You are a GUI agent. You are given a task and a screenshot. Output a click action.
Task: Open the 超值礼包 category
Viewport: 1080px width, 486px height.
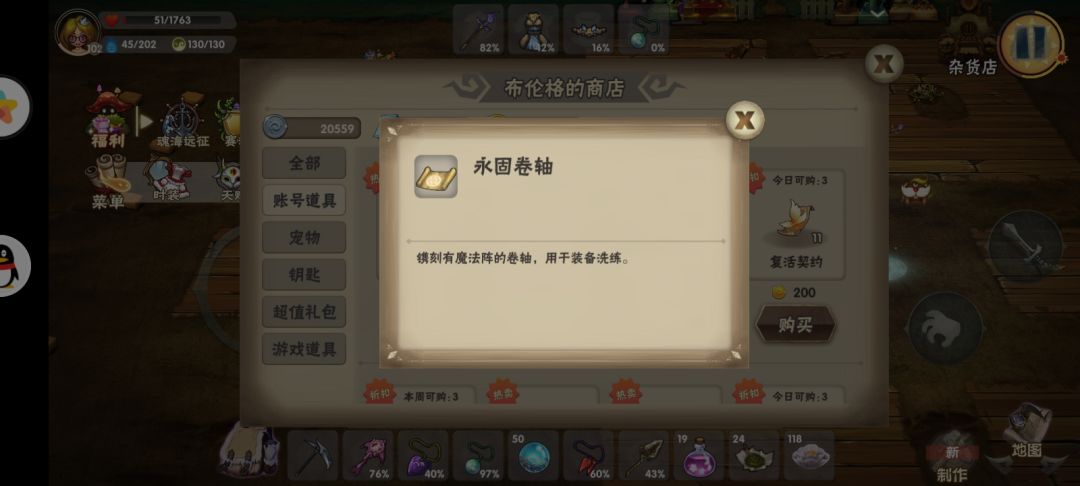304,312
